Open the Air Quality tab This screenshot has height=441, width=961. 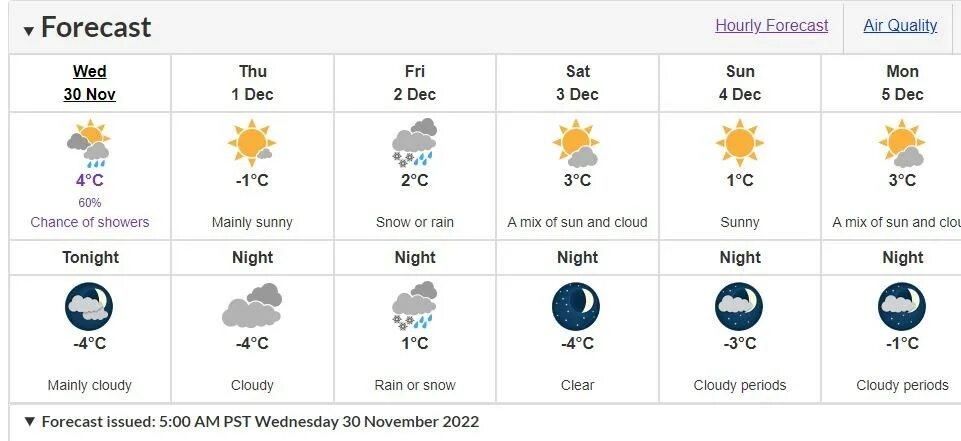click(x=900, y=26)
